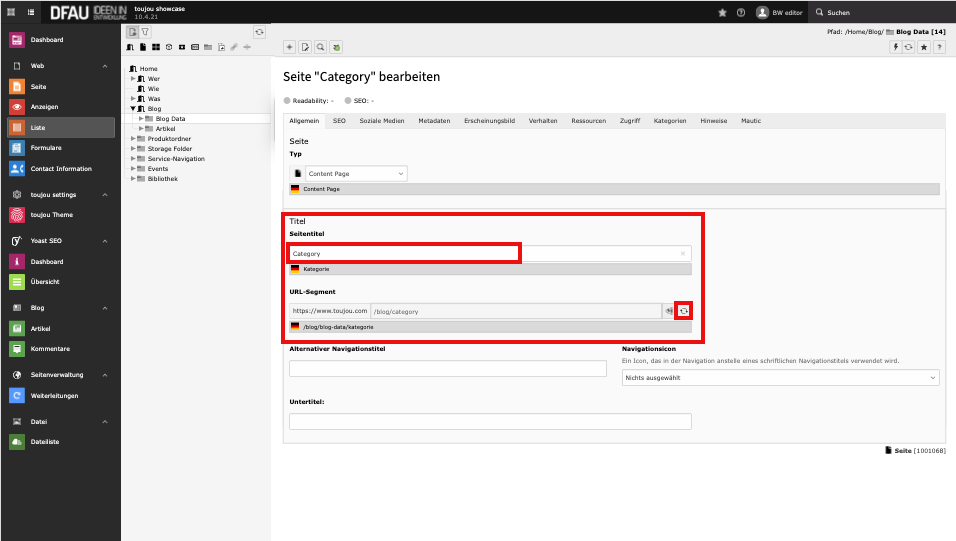
Task: Click the page tree filter icon
Action: point(145,32)
